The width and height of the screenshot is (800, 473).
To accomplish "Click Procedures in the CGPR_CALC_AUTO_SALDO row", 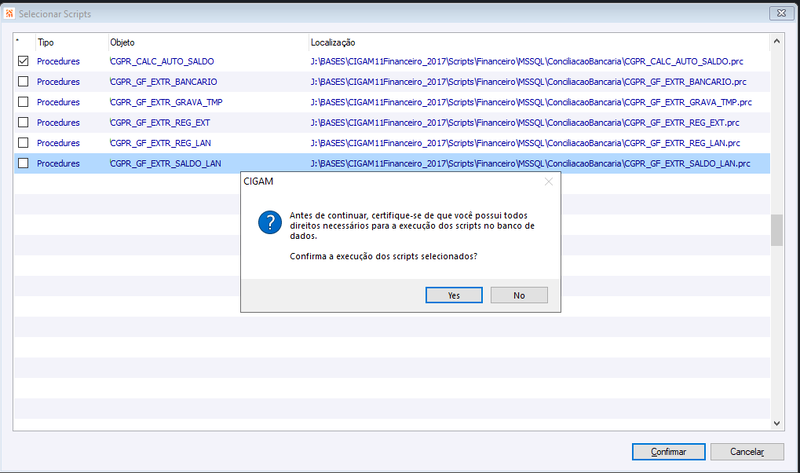I will click(x=58, y=61).
